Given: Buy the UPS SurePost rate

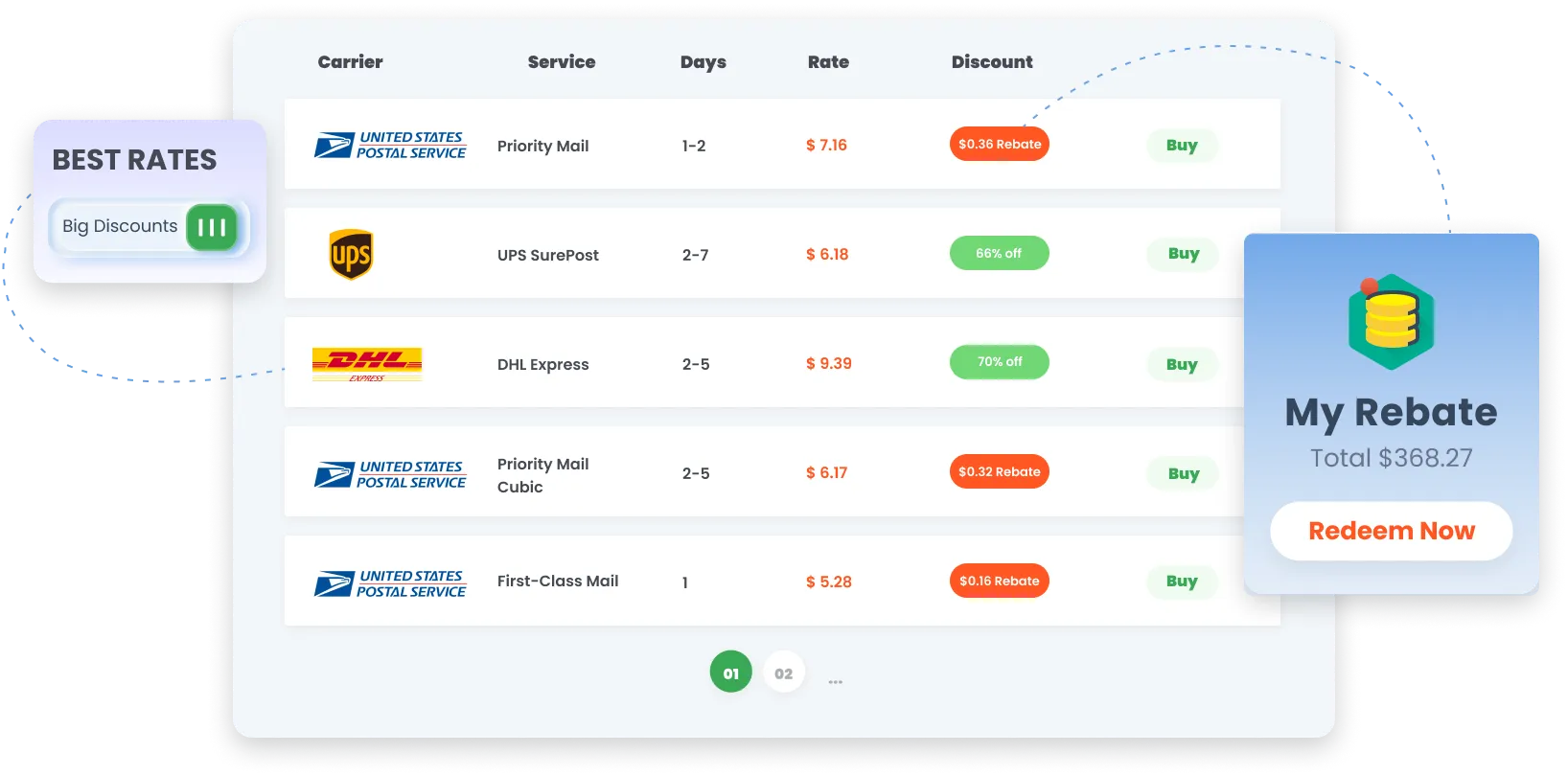Looking at the screenshot, I should (x=1184, y=254).
